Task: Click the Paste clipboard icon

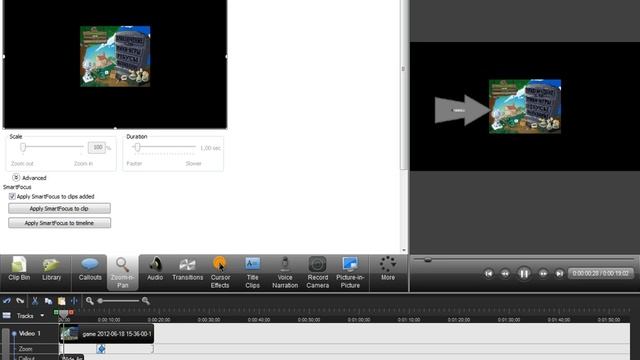Action: click(62, 301)
